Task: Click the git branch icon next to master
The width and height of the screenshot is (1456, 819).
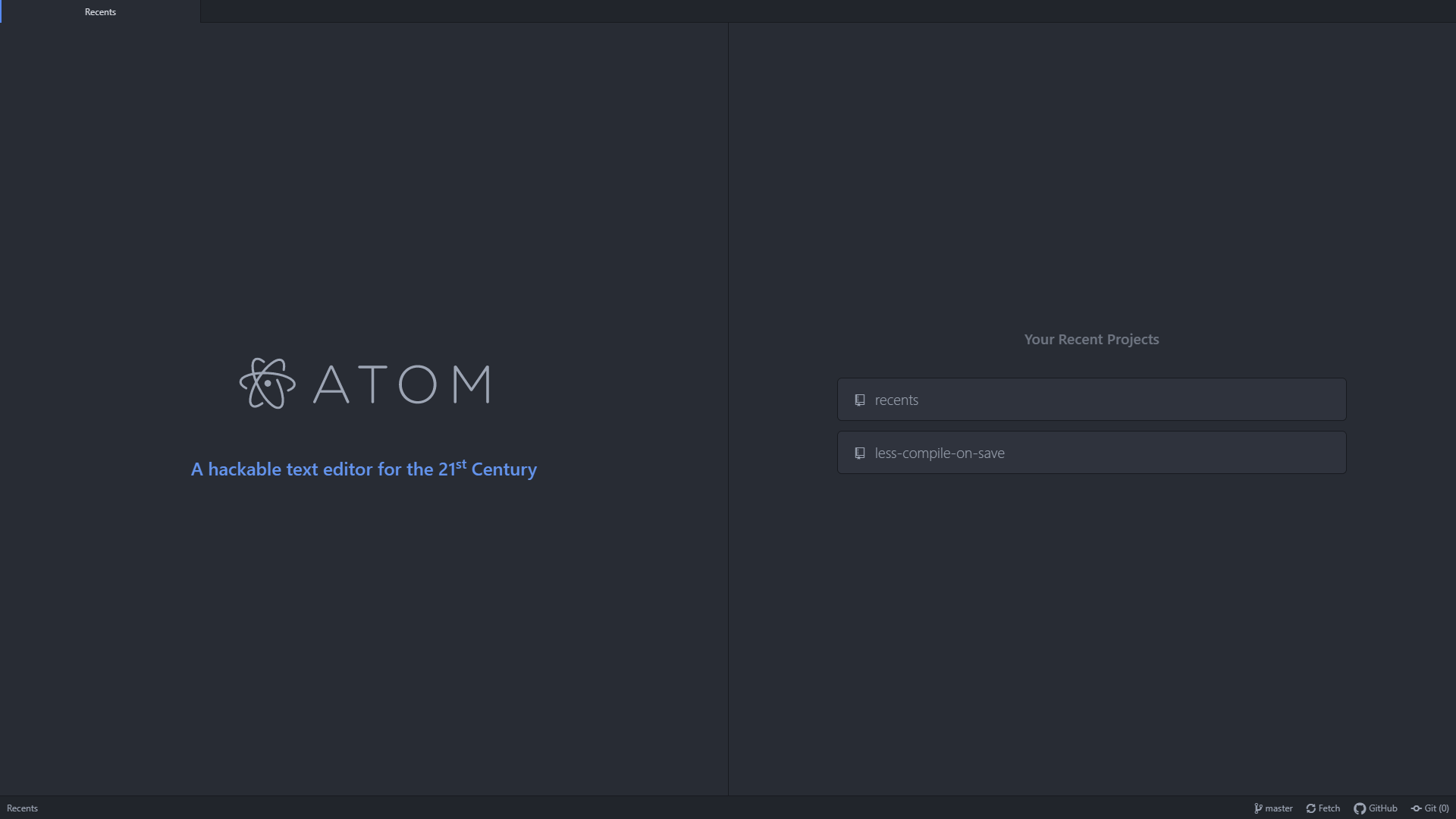Action: pos(1258,808)
